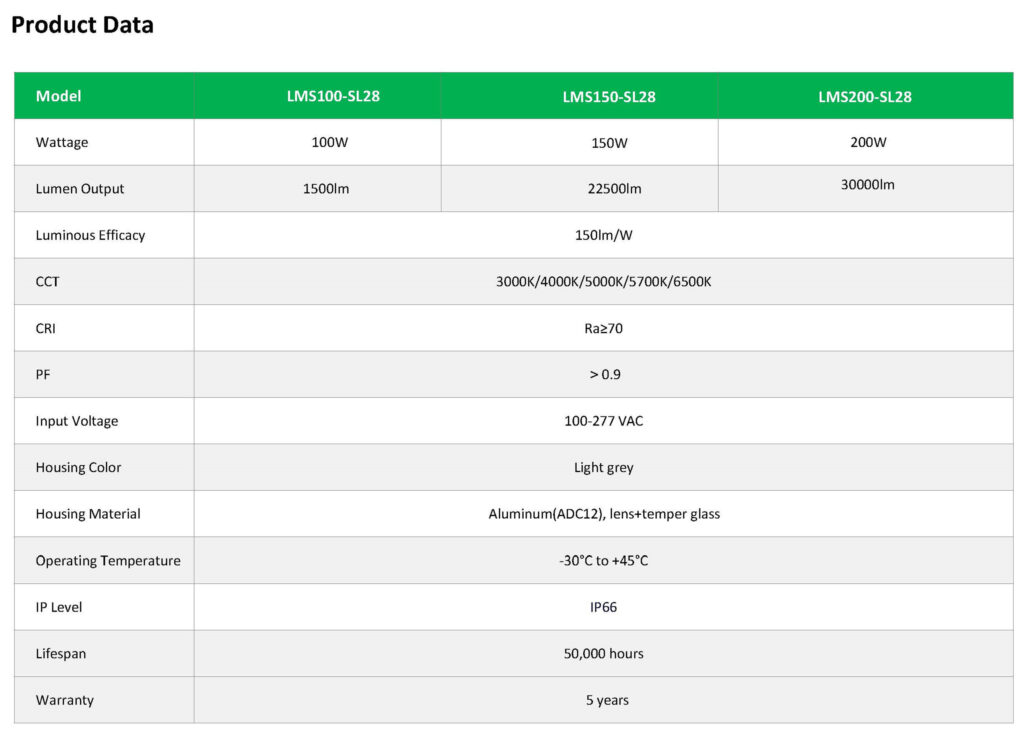Select the 150lm/W luminous efficacy value
Image resolution: width=1024 pixels, height=737 pixels.
click(x=604, y=235)
